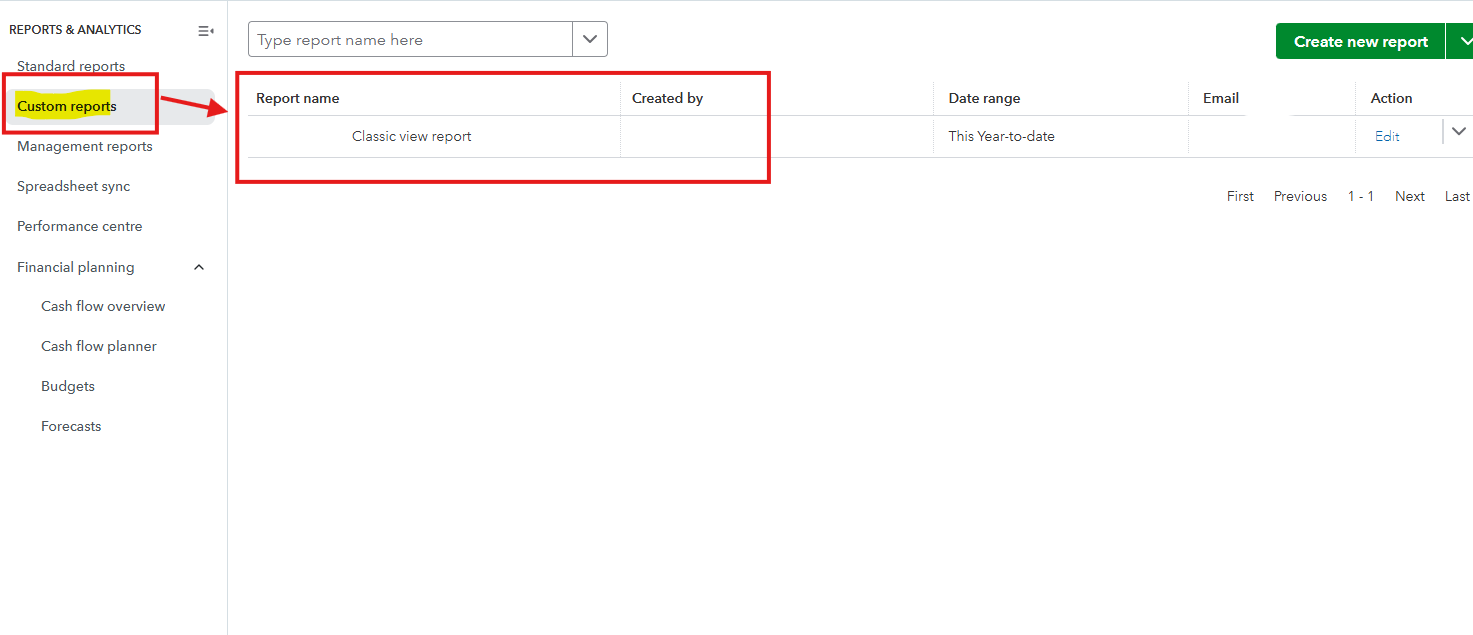This screenshot has width=1473, height=635.
Task: Open Custom reports section
Action: 67,106
